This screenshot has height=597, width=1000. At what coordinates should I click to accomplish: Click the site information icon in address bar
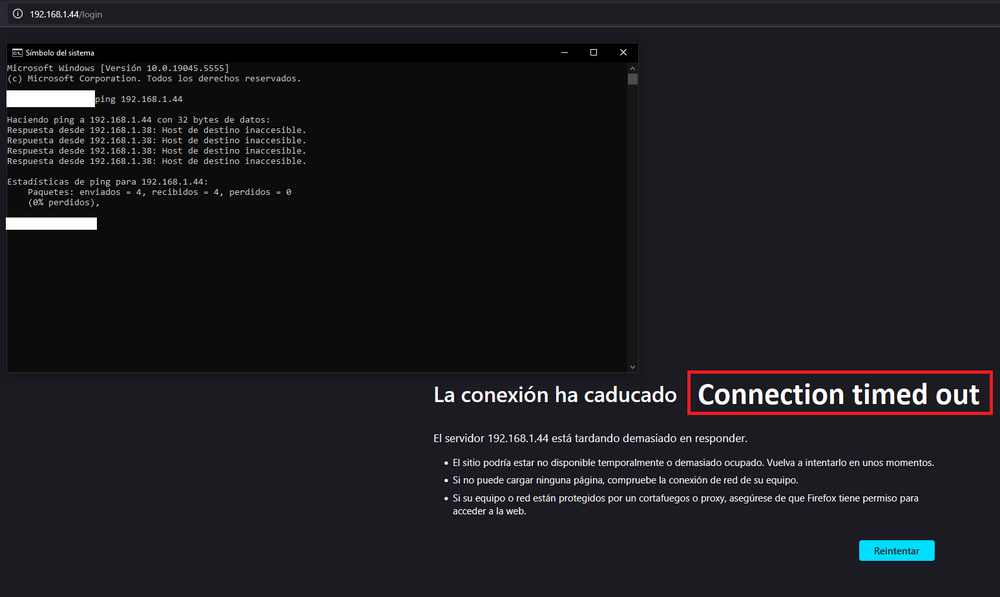18,13
